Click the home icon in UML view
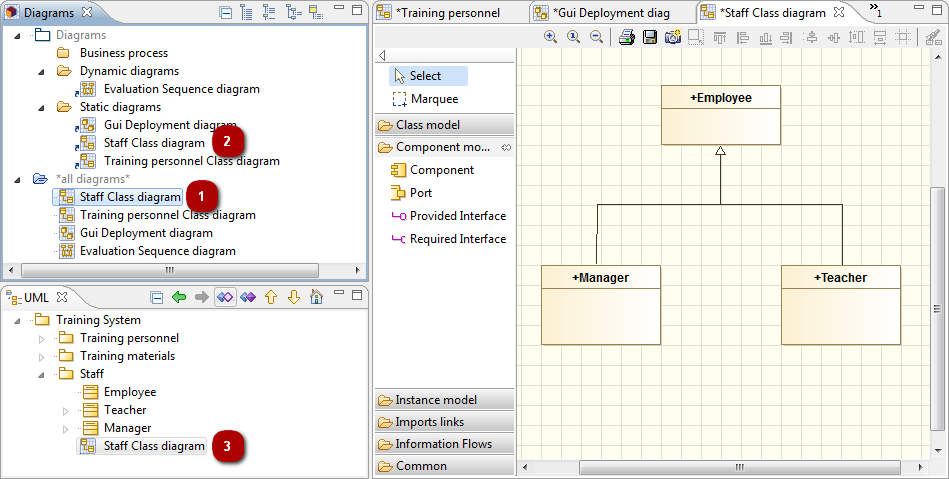949x479 pixels. [x=317, y=297]
